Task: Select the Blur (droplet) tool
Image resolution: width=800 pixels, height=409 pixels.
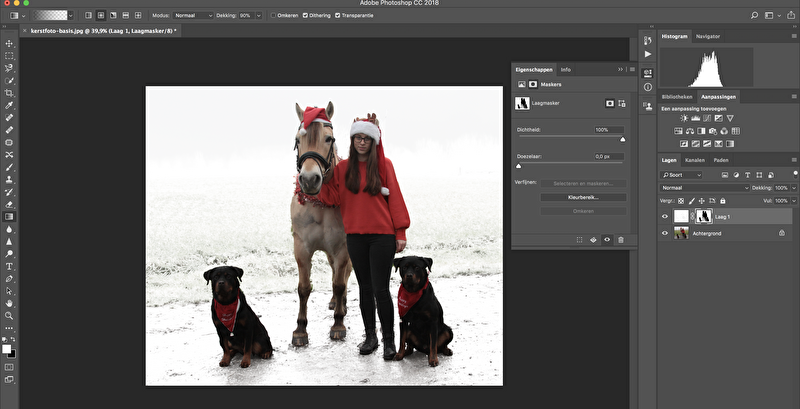Action: click(9, 229)
